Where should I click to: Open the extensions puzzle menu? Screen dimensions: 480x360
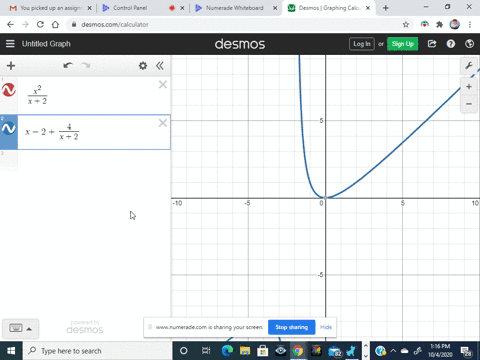(x=440, y=25)
